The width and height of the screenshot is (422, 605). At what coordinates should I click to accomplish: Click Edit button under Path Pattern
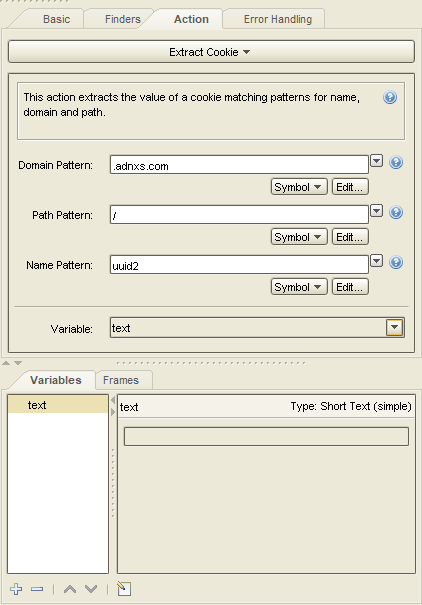(350, 237)
